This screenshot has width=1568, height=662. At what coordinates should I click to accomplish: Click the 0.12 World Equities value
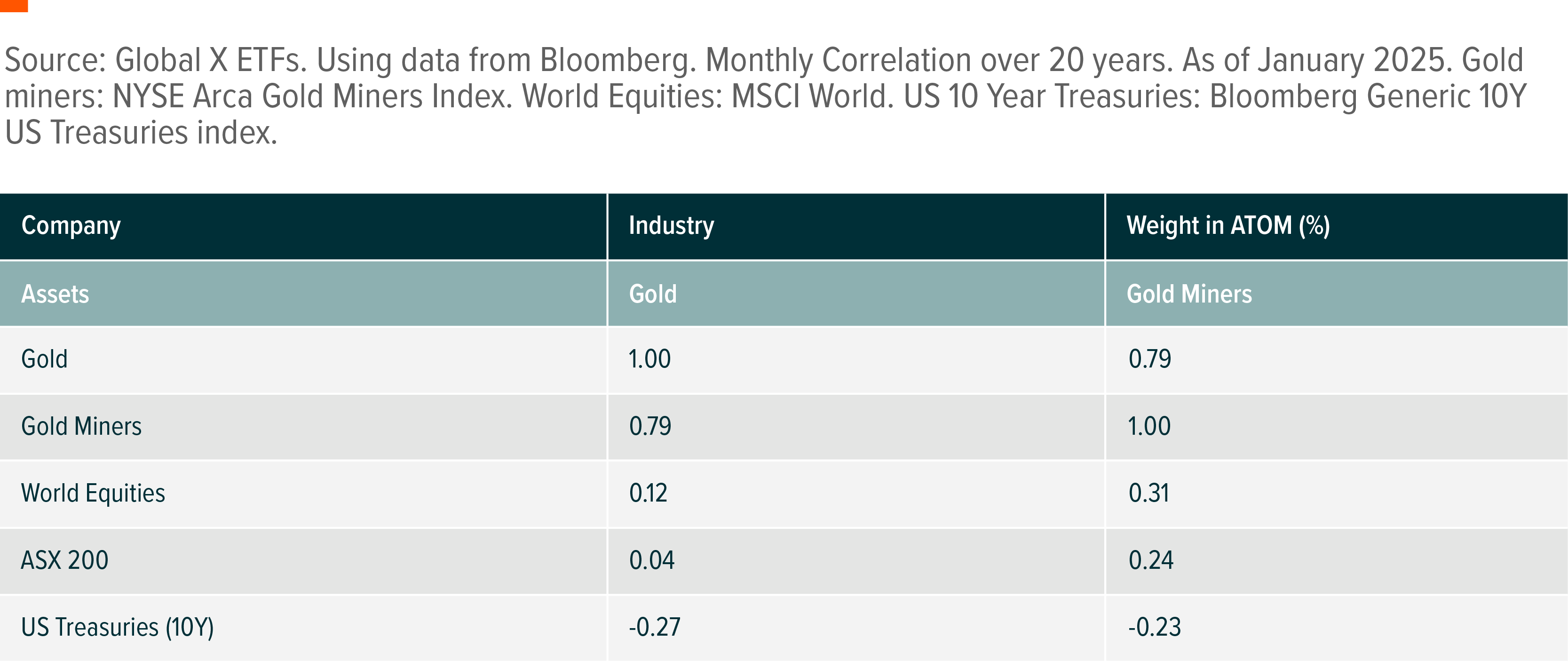pos(648,493)
